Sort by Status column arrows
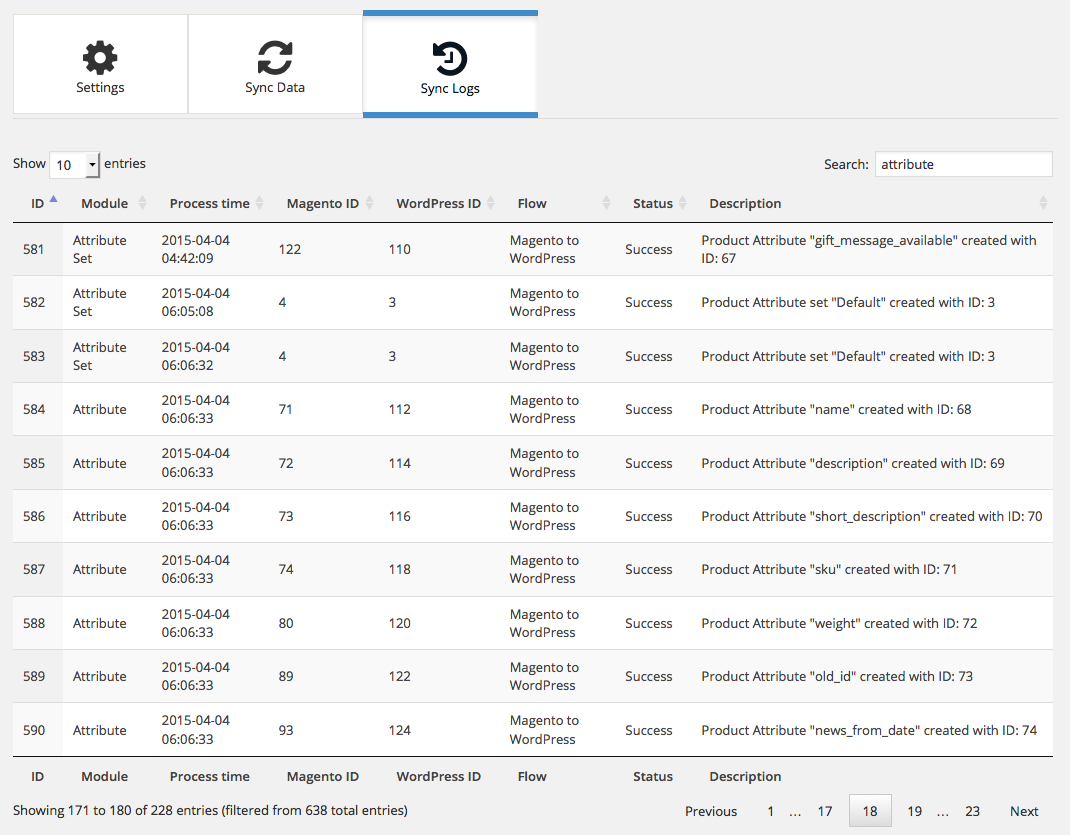The width and height of the screenshot is (1070, 835). coord(682,203)
